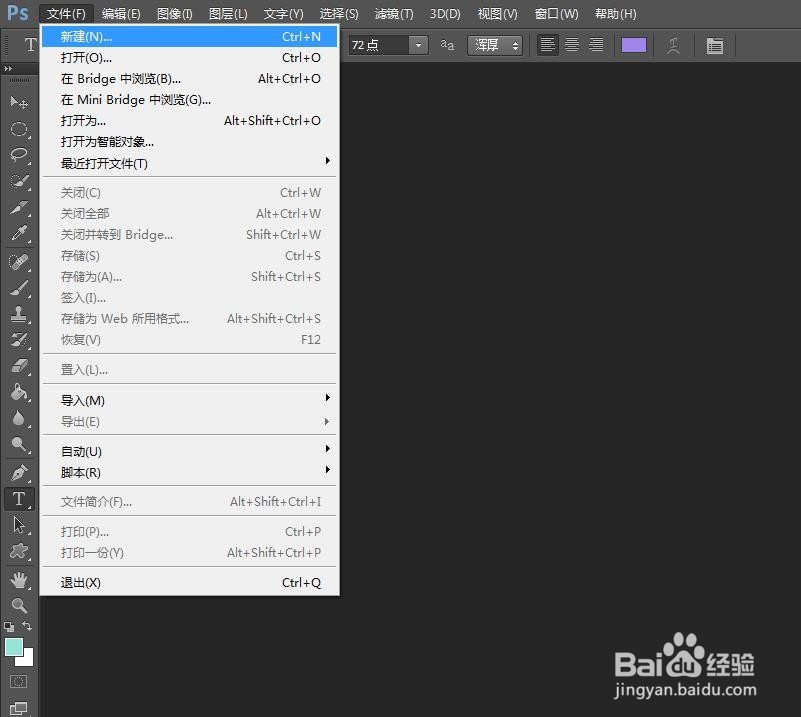The height and width of the screenshot is (717, 801).
Task: Select the Dodge tool
Action: pyautogui.click(x=19, y=444)
